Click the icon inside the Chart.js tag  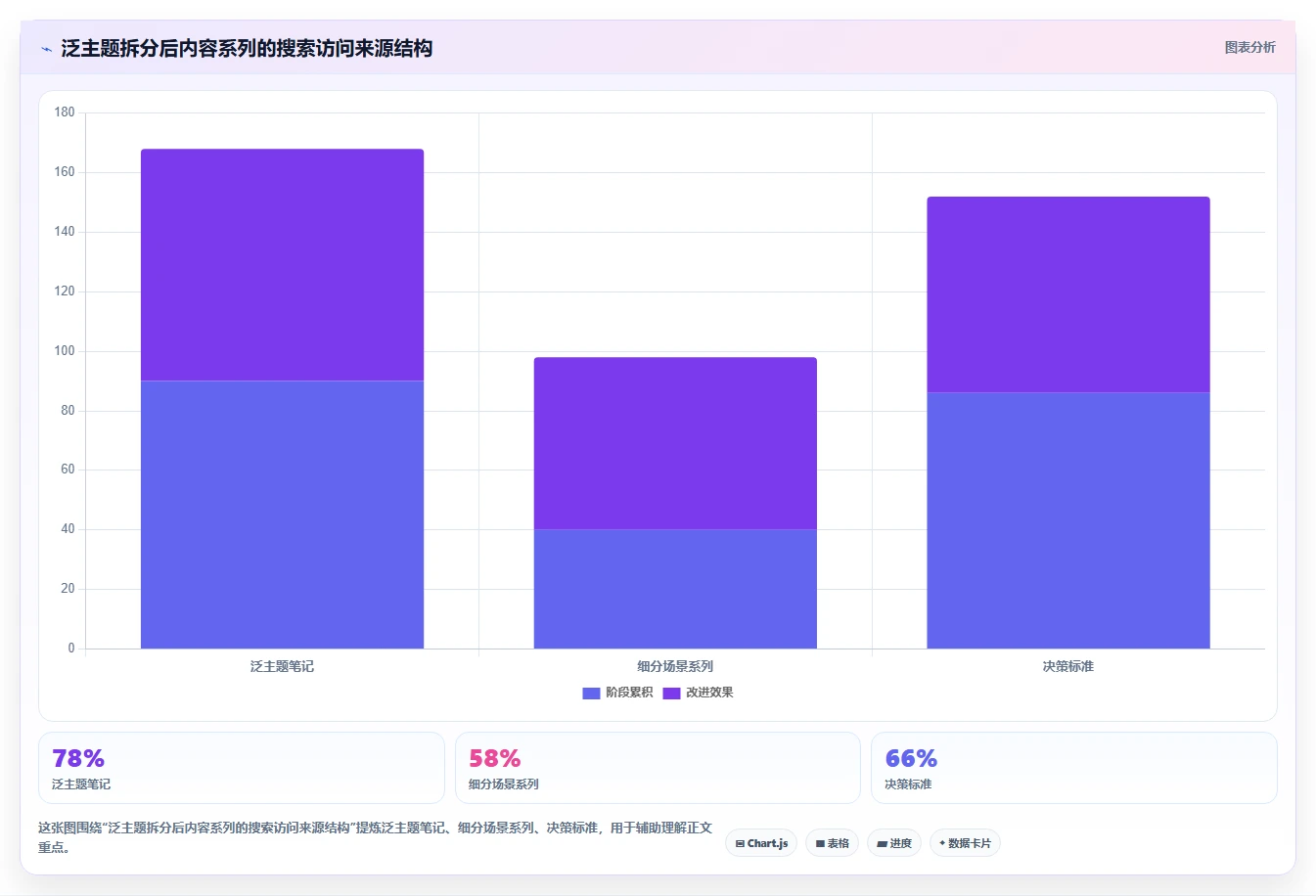(740, 843)
